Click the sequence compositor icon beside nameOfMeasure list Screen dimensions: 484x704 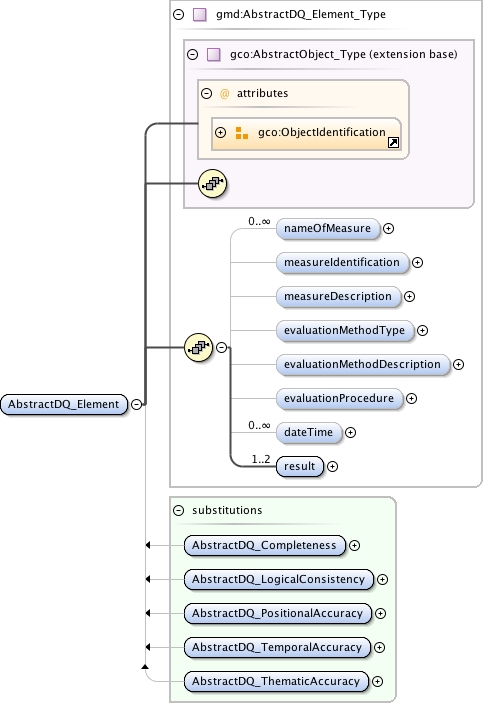point(198,348)
